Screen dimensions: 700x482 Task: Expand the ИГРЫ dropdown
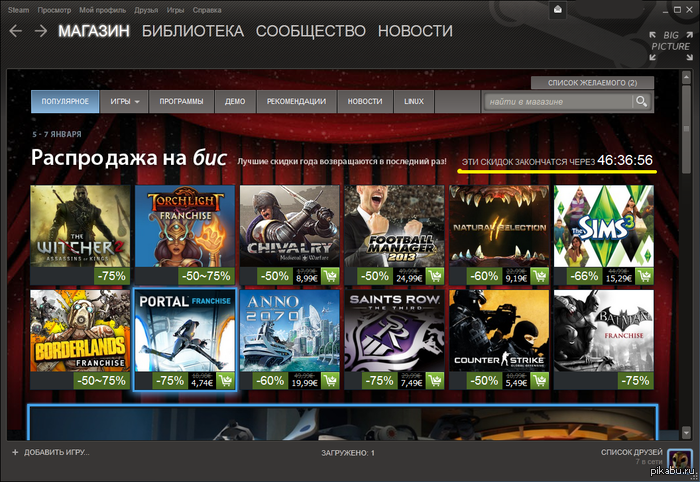tap(124, 101)
